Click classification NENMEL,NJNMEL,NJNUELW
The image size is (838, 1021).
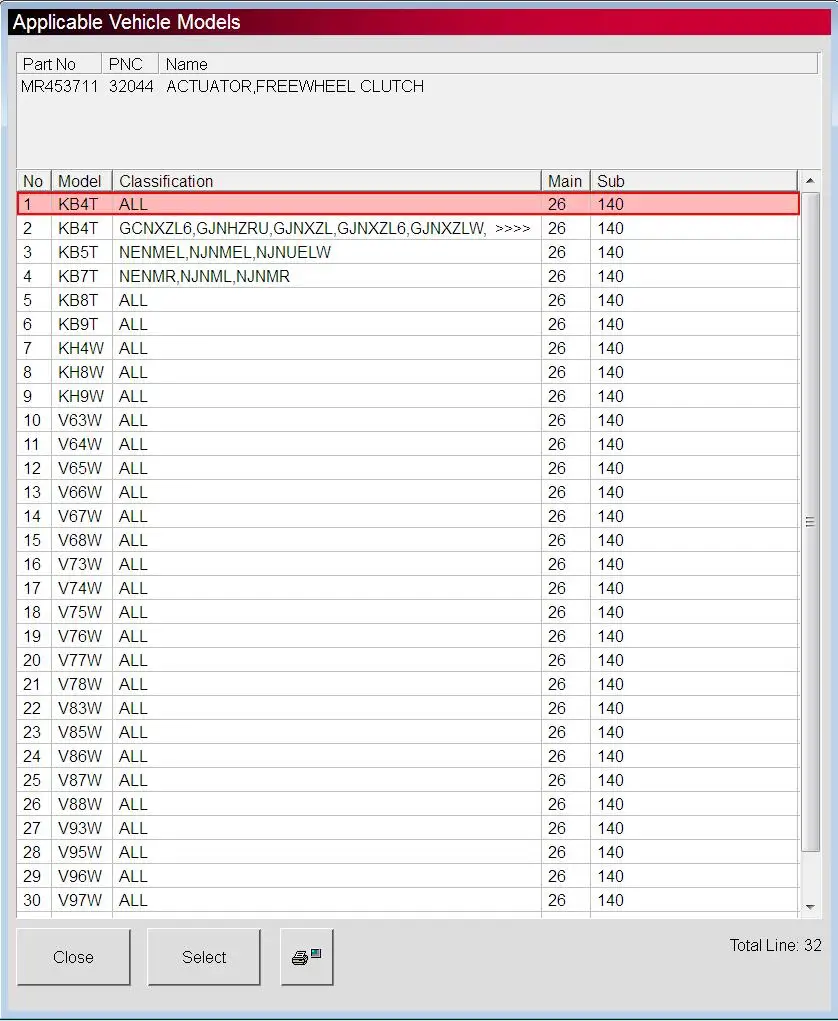click(x=225, y=253)
